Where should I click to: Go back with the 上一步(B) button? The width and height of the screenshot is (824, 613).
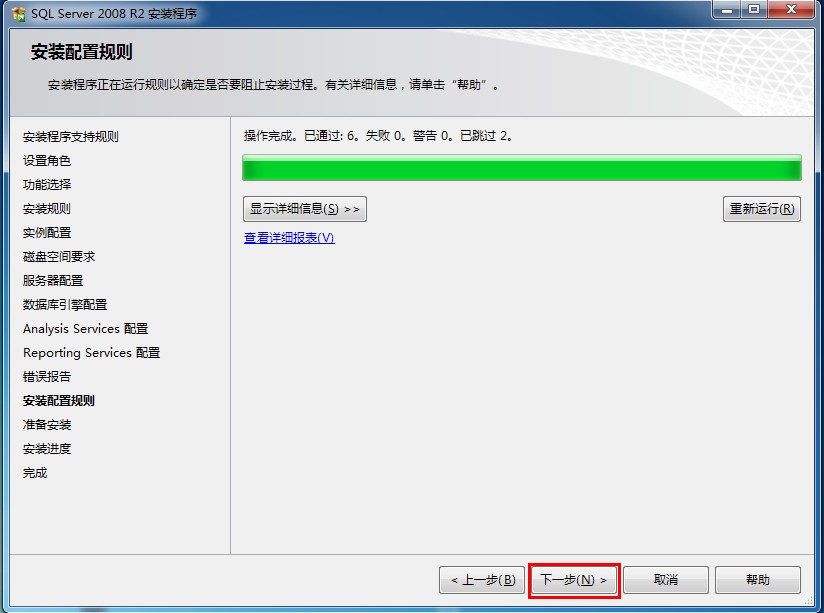click(x=482, y=580)
